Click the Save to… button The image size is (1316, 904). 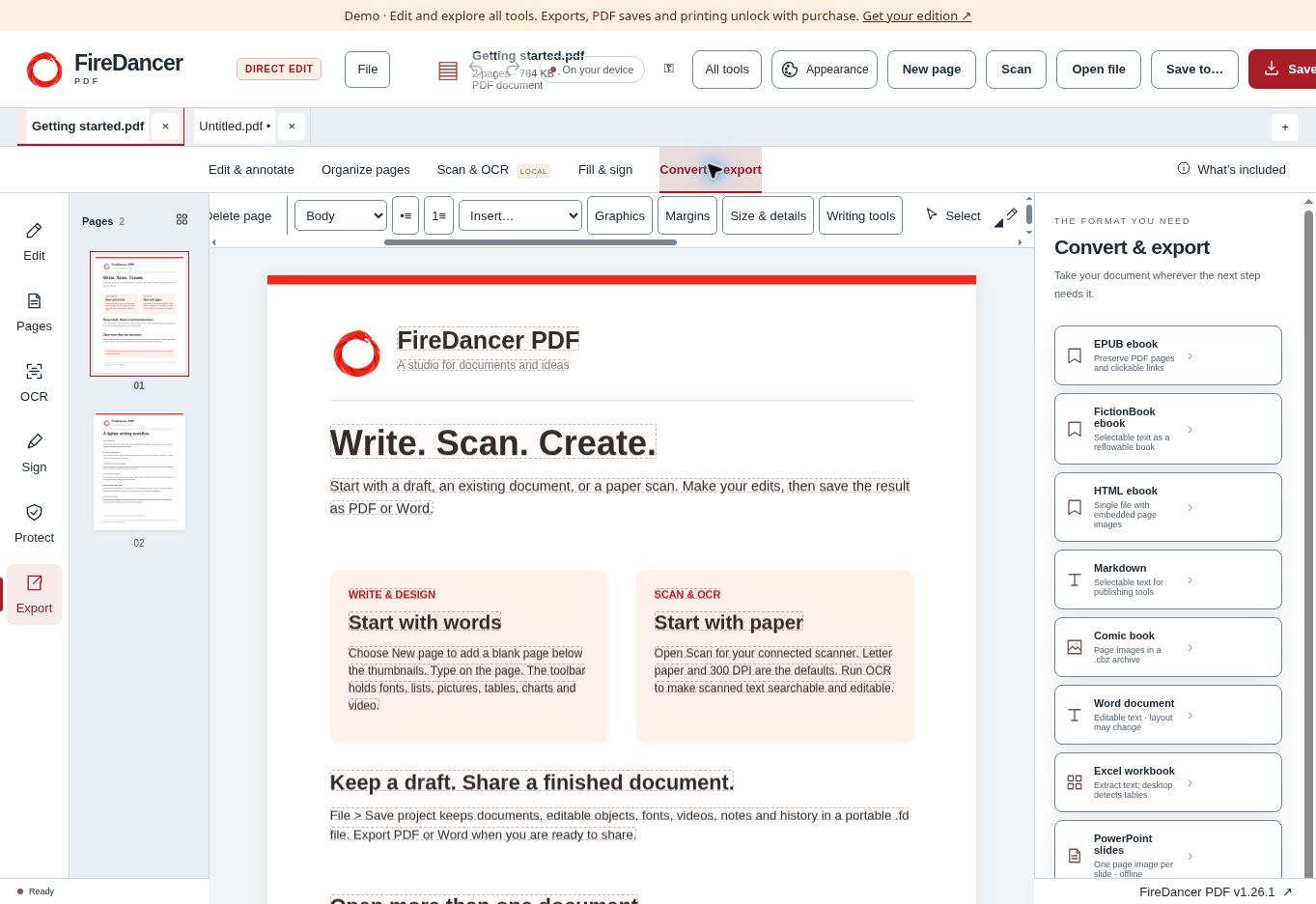pyautogui.click(x=1194, y=70)
